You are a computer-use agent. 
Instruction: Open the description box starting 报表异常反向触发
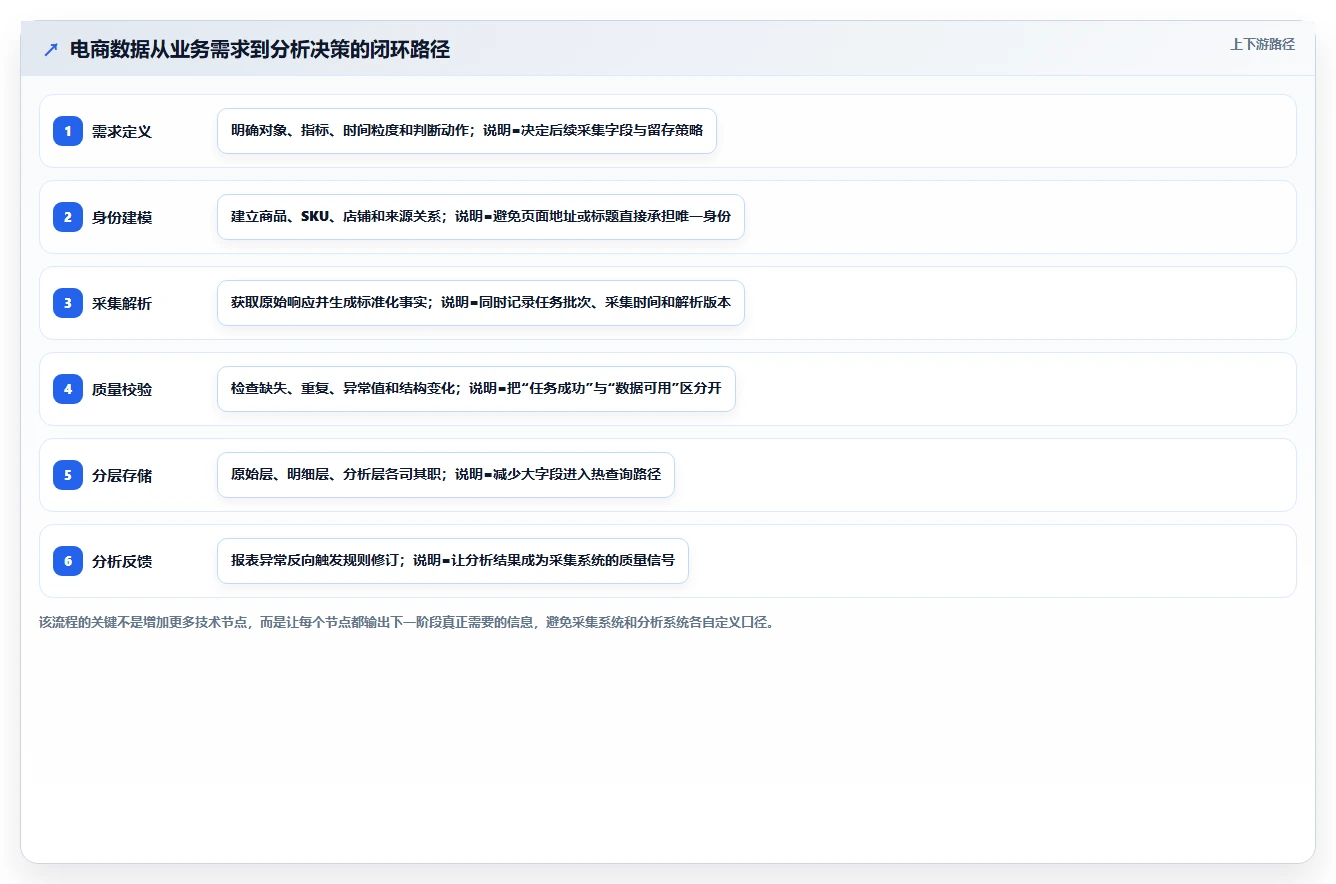[x=453, y=561]
